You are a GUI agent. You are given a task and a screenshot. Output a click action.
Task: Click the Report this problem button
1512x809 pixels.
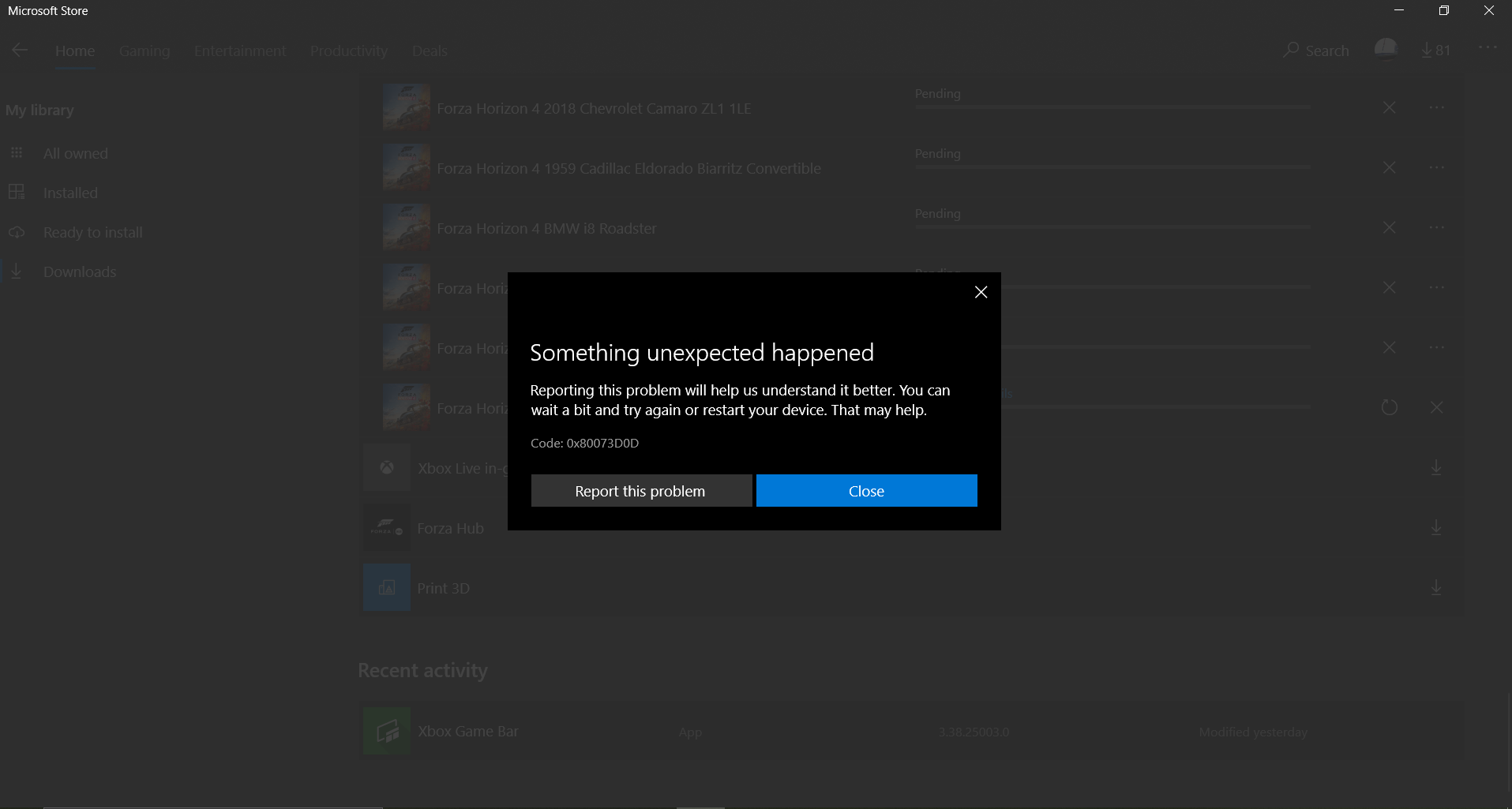[x=641, y=491]
